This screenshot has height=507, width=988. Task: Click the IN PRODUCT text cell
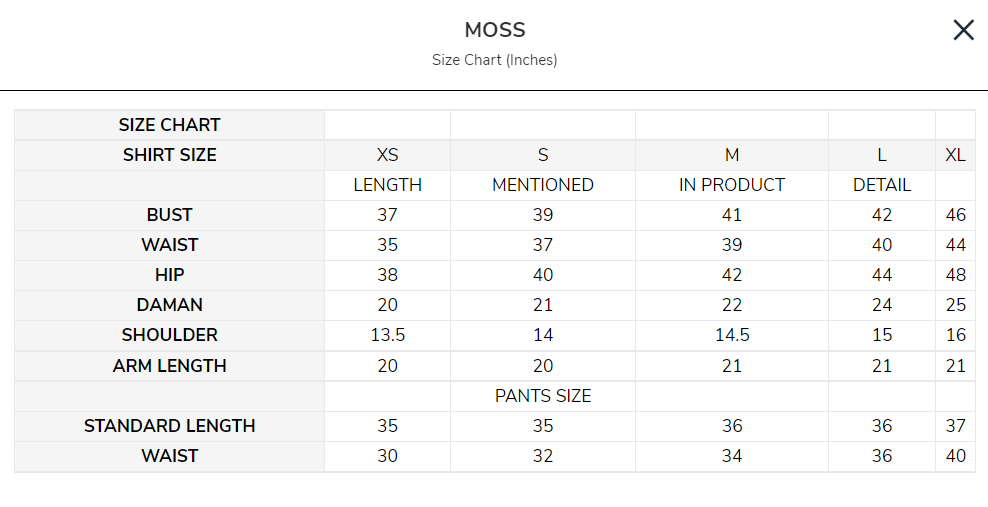pyautogui.click(x=732, y=185)
